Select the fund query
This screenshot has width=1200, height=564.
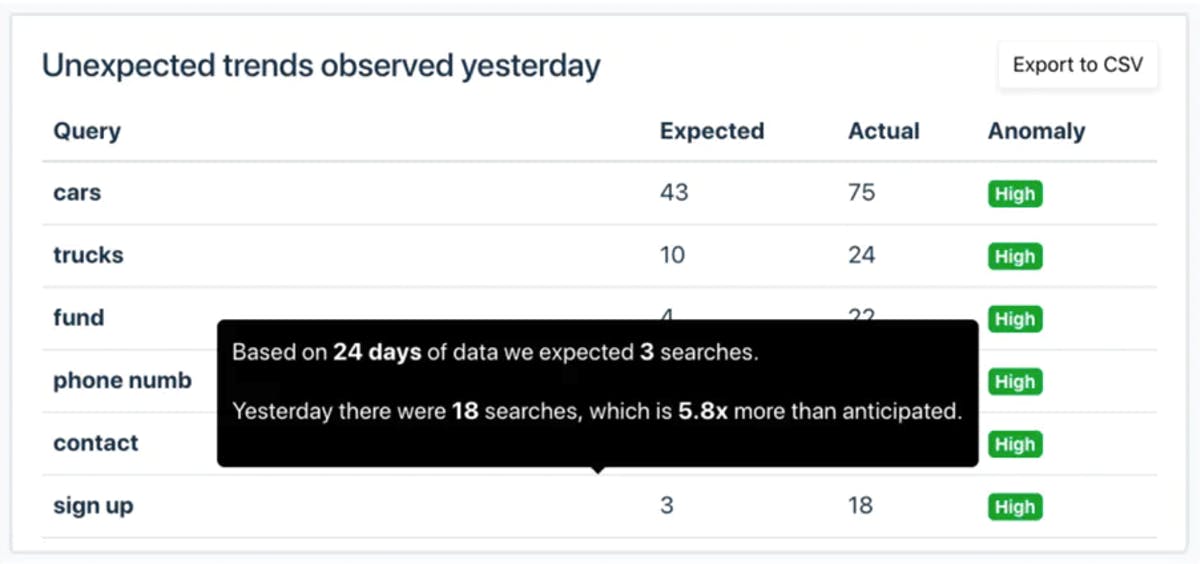click(x=79, y=318)
